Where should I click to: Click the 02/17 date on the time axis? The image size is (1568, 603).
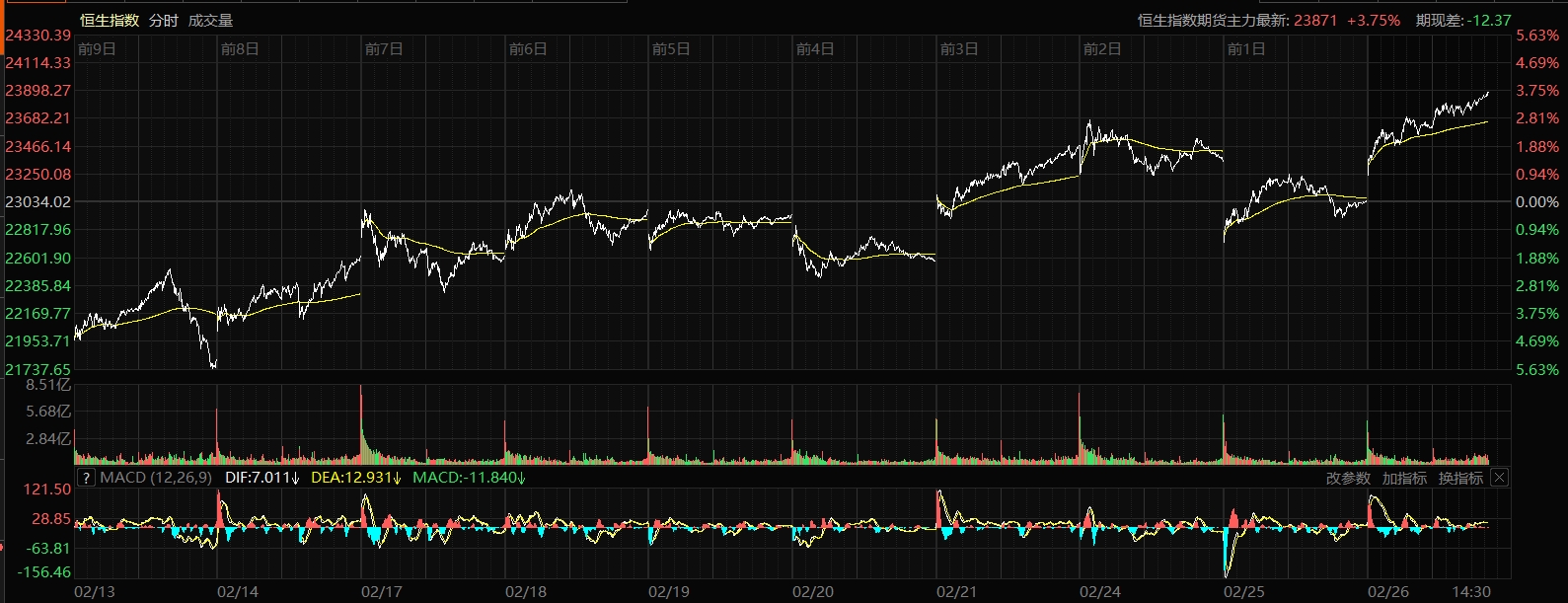382,591
